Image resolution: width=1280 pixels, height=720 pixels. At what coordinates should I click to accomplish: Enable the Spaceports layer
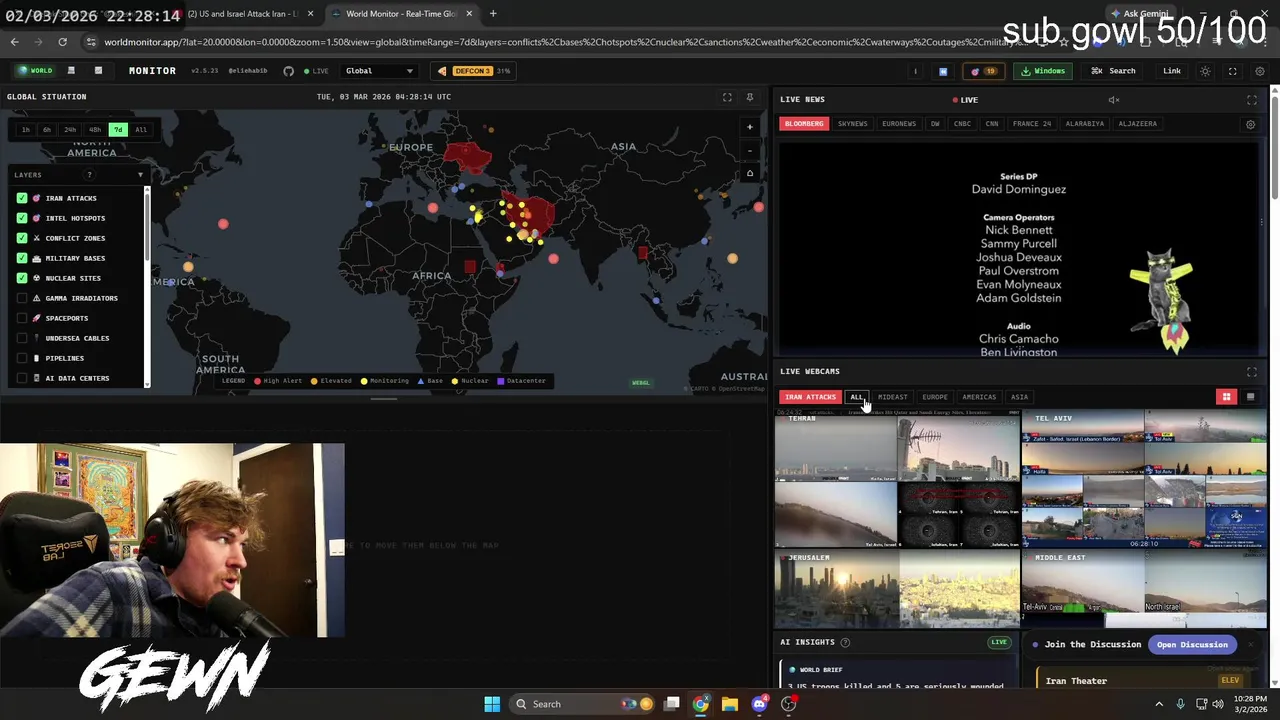[x=22, y=318]
